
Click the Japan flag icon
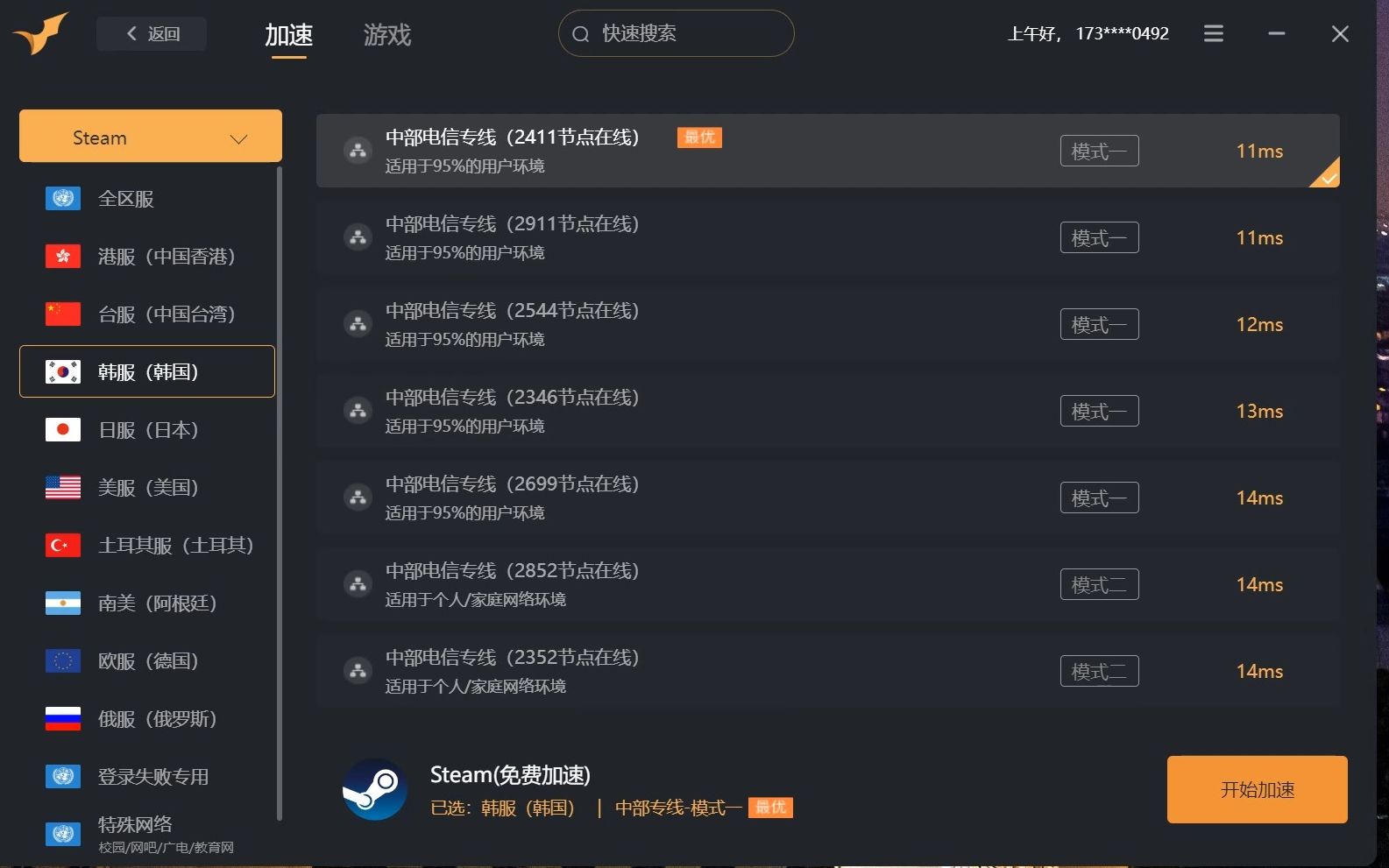63,429
